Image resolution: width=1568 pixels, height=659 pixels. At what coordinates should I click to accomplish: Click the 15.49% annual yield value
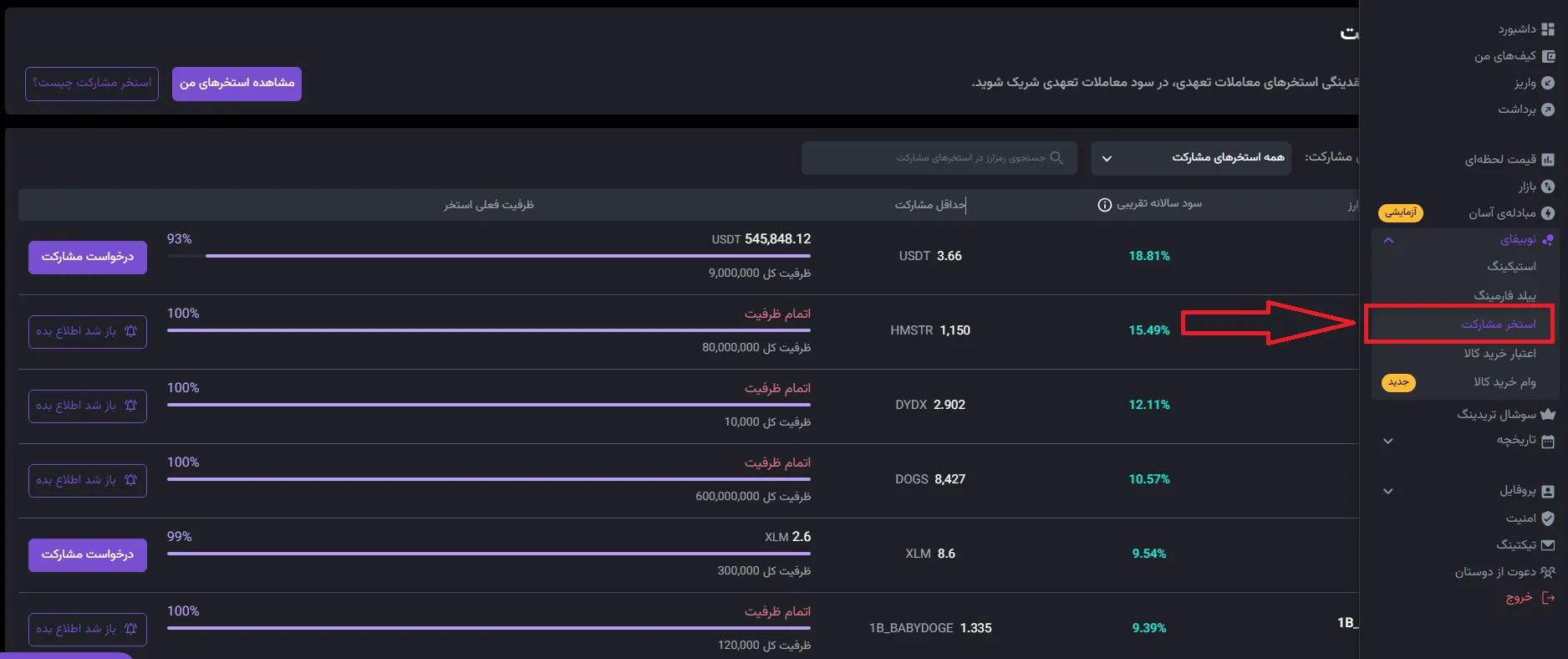click(1149, 330)
